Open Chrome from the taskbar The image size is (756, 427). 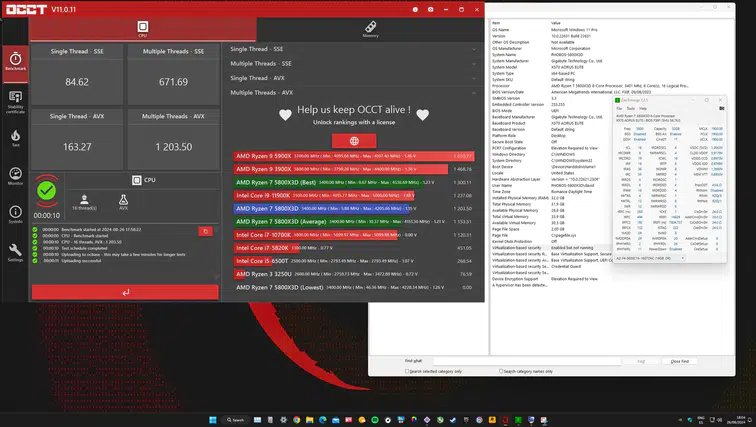(x=297, y=420)
